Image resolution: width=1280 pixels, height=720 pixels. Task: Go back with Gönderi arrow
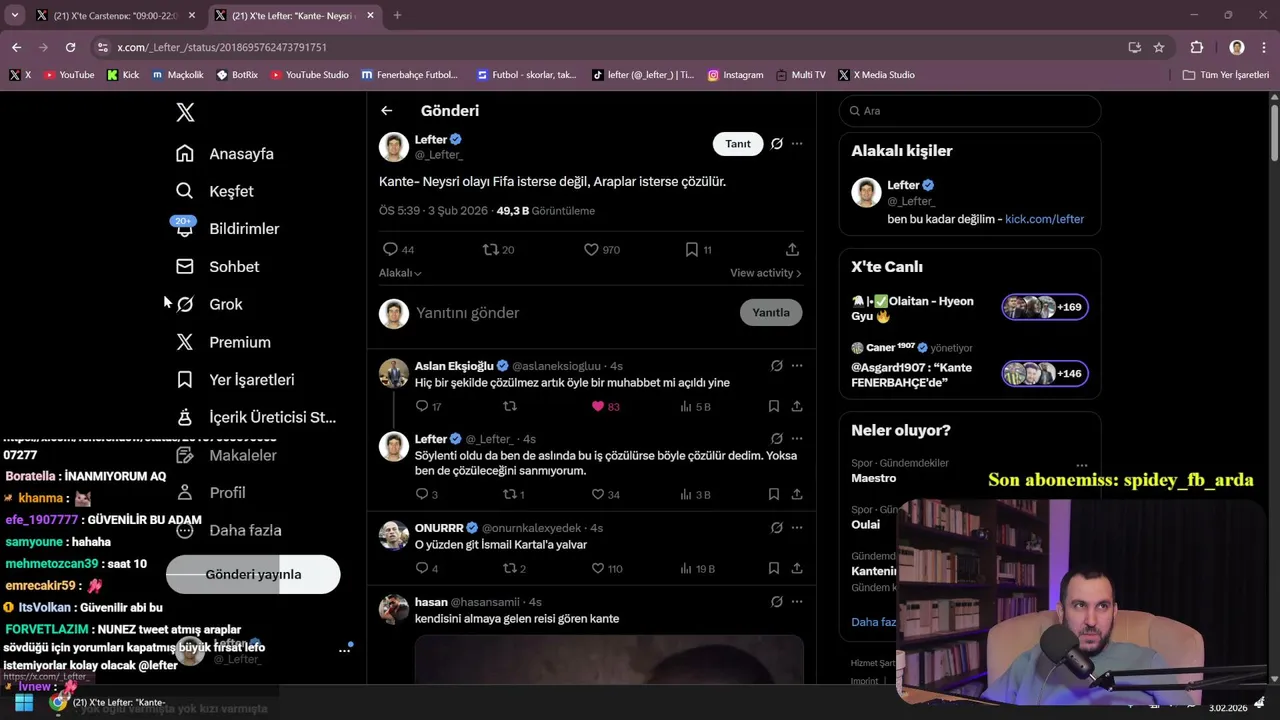point(386,111)
